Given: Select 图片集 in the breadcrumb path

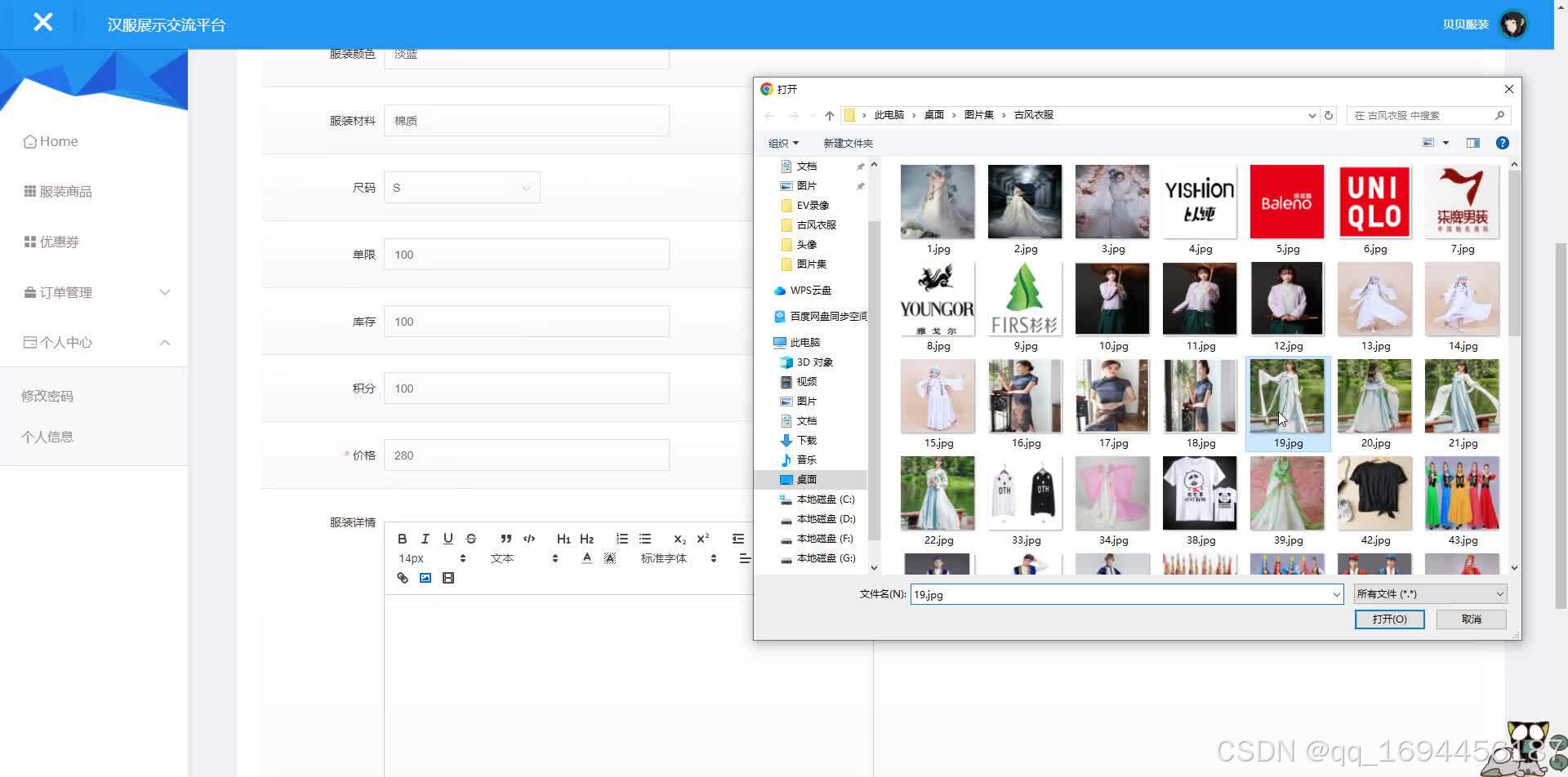Looking at the screenshot, I should 978,115.
